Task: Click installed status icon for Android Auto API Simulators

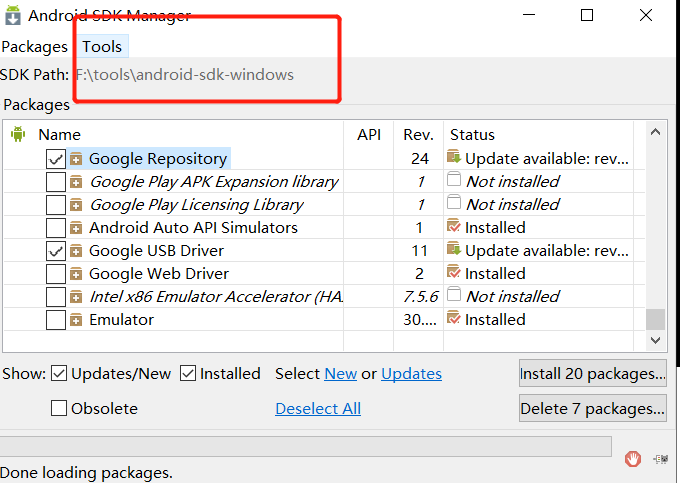Action: click(x=454, y=225)
